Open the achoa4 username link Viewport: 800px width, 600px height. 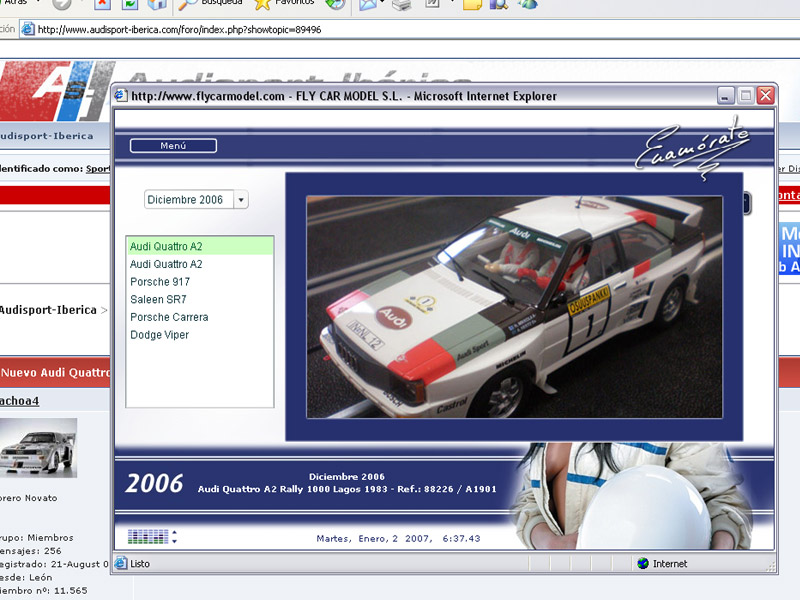(x=19, y=401)
